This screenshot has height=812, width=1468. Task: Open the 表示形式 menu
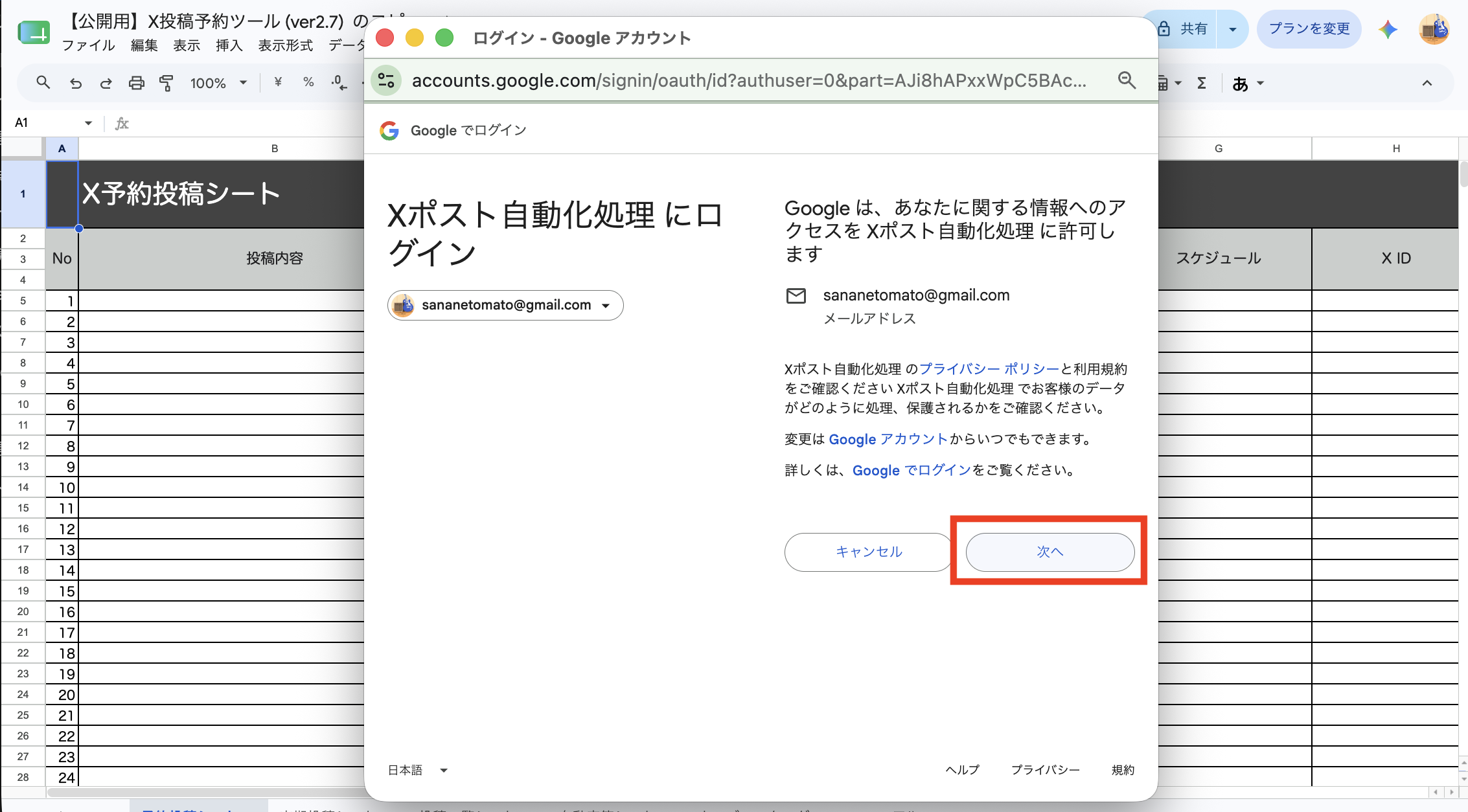286,45
